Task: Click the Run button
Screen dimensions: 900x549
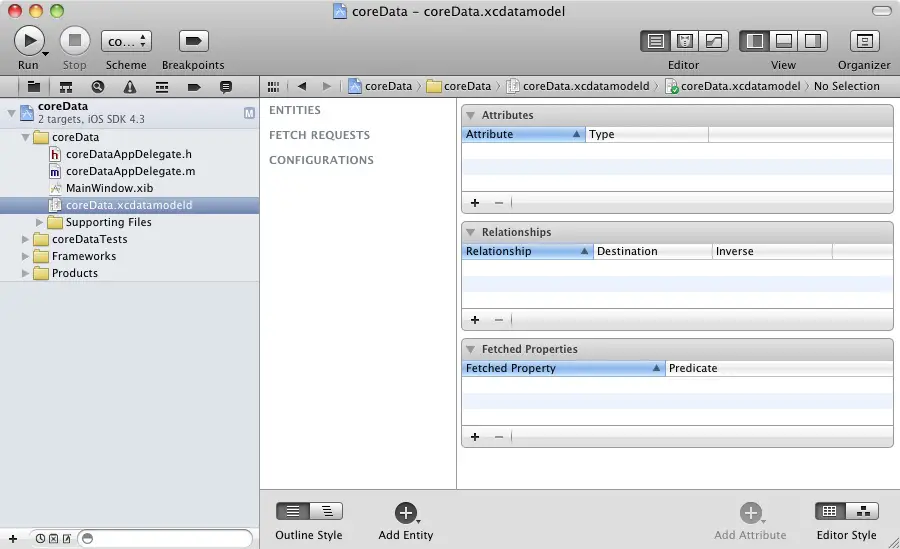Action: [x=29, y=41]
